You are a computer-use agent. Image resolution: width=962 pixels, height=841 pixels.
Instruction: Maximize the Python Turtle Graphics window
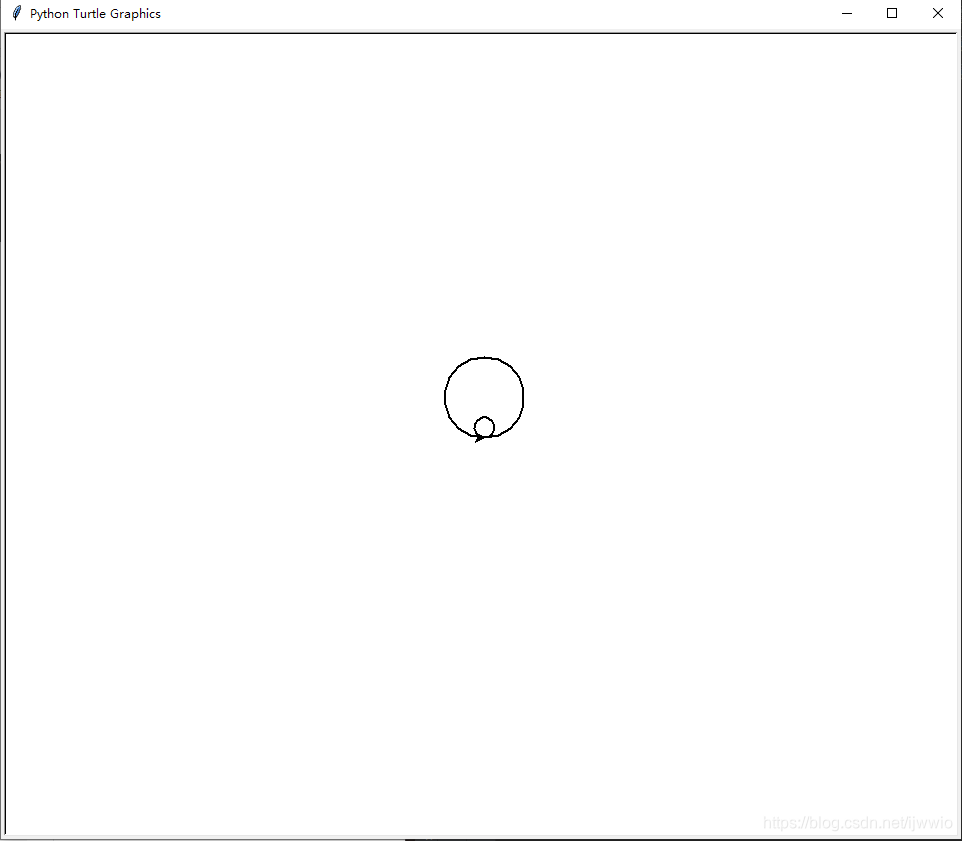click(x=892, y=13)
